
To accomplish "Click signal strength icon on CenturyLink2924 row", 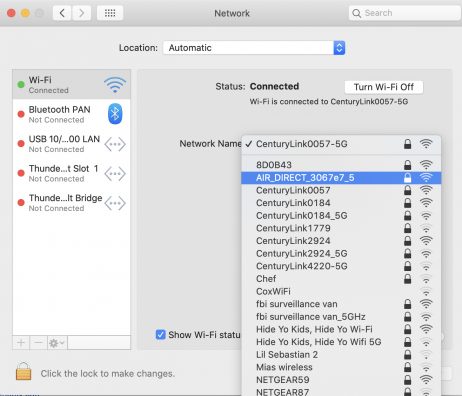I will pyautogui.click(x=426, y=240).
